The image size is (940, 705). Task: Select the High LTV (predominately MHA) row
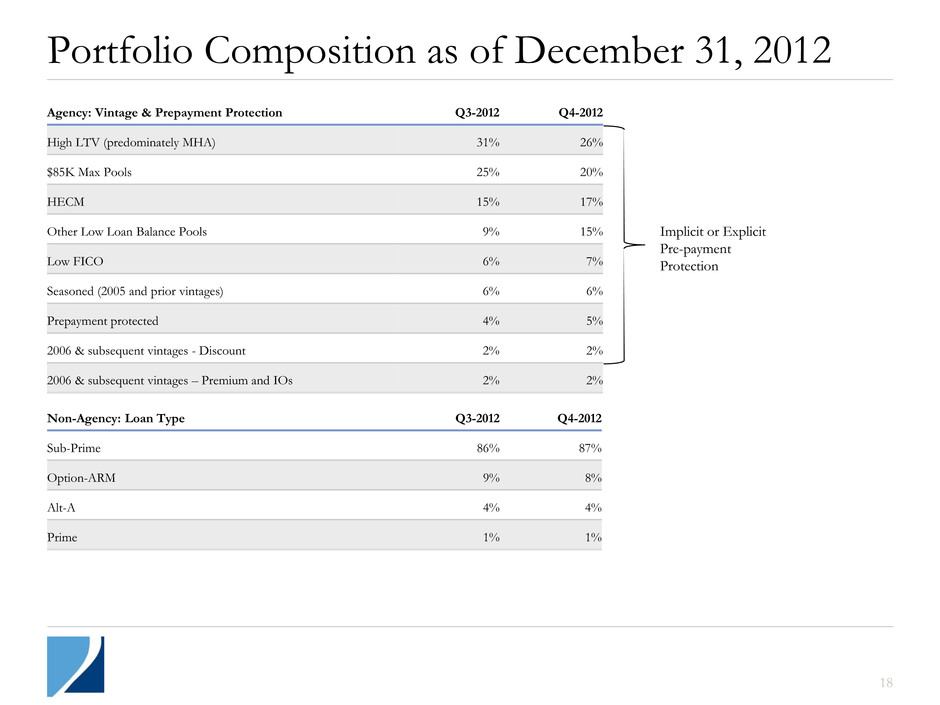coord(131,142)
